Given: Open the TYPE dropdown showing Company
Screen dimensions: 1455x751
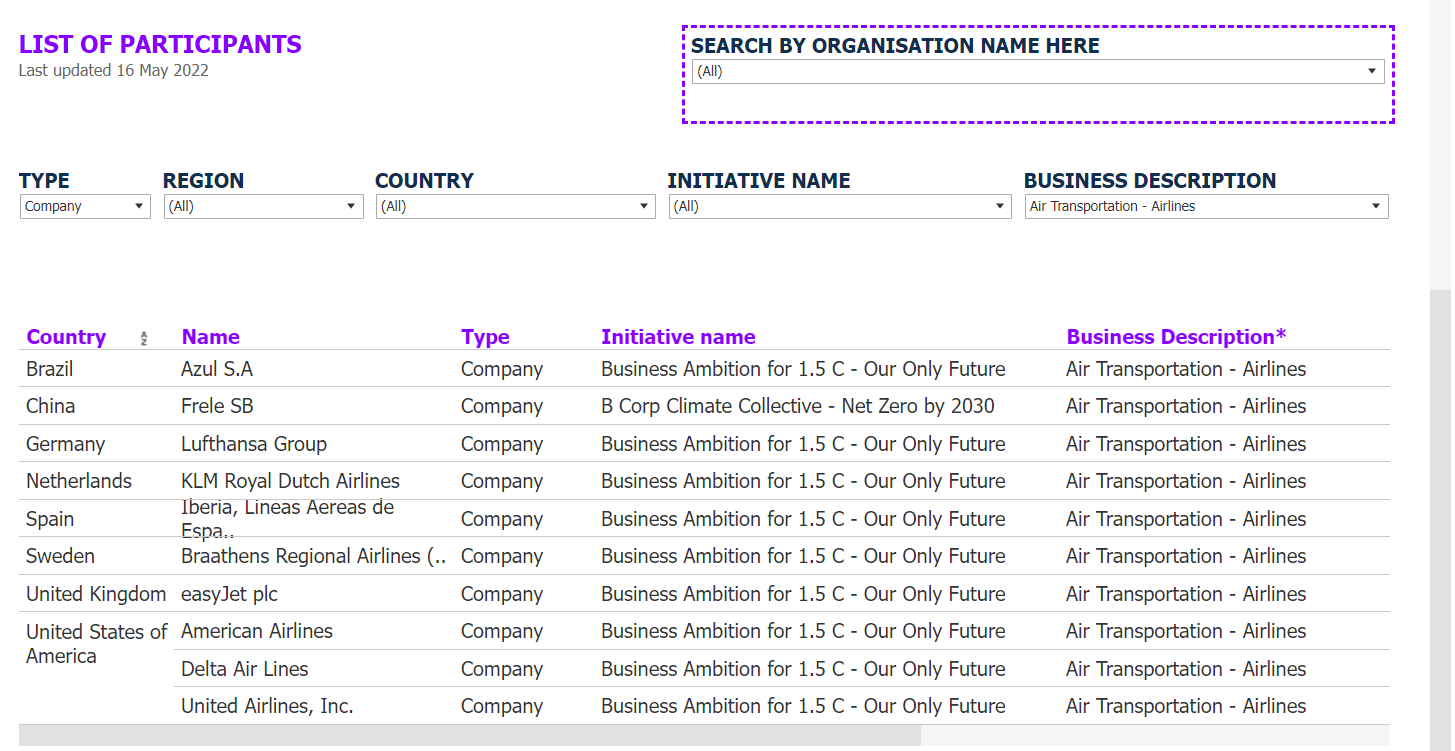Looking at the screenshot, I should pyautogui.click(x=85, y=206).
